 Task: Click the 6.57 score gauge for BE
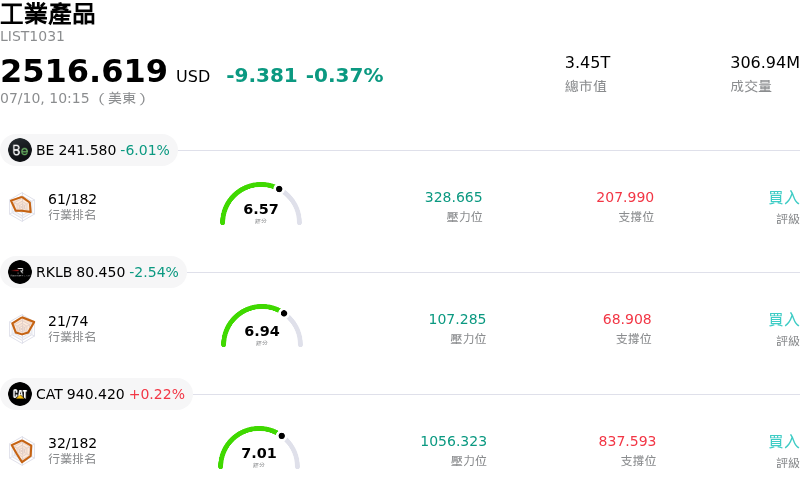coord(261,204)
